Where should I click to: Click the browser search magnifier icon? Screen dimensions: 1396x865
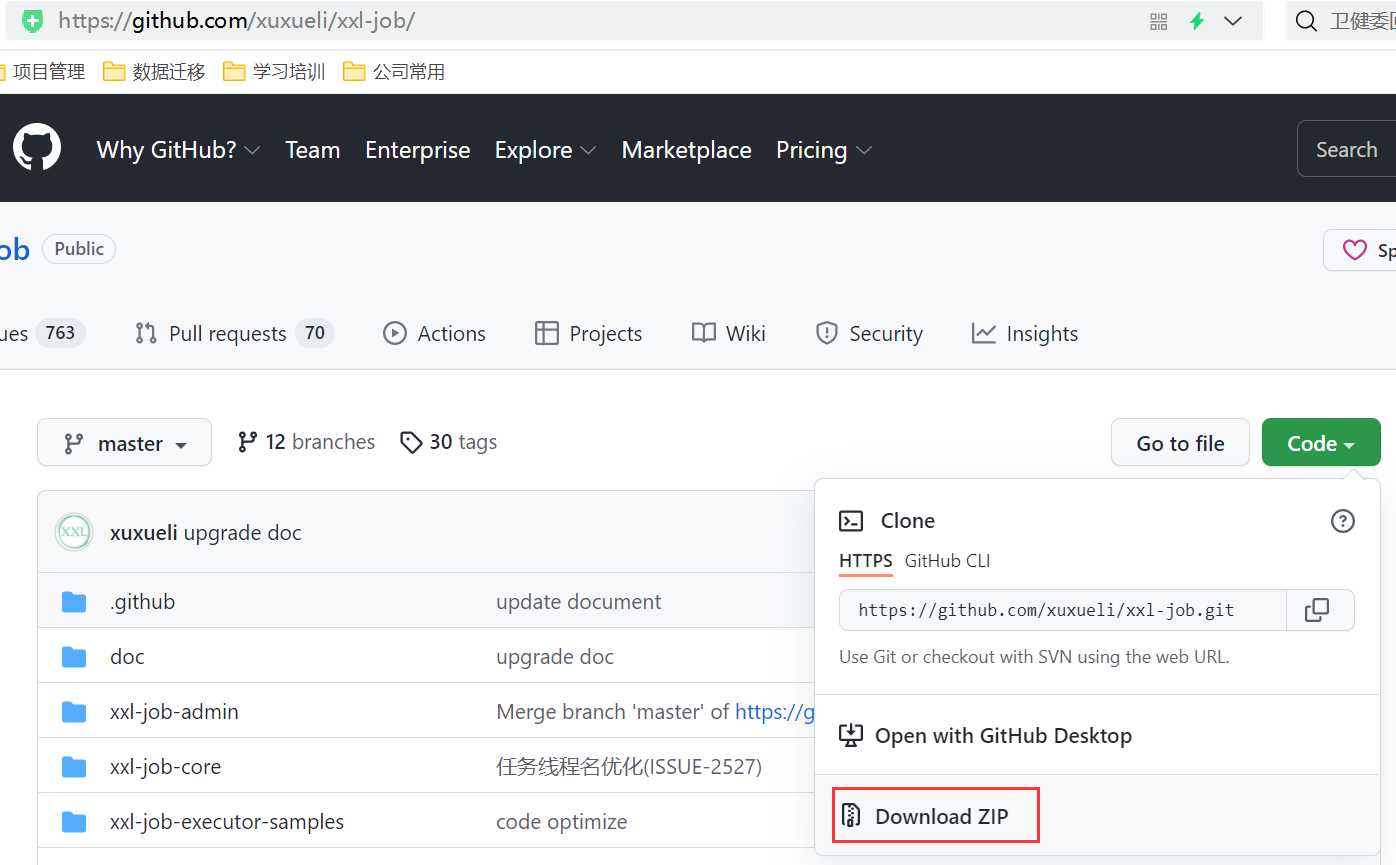click(1306, 21)
